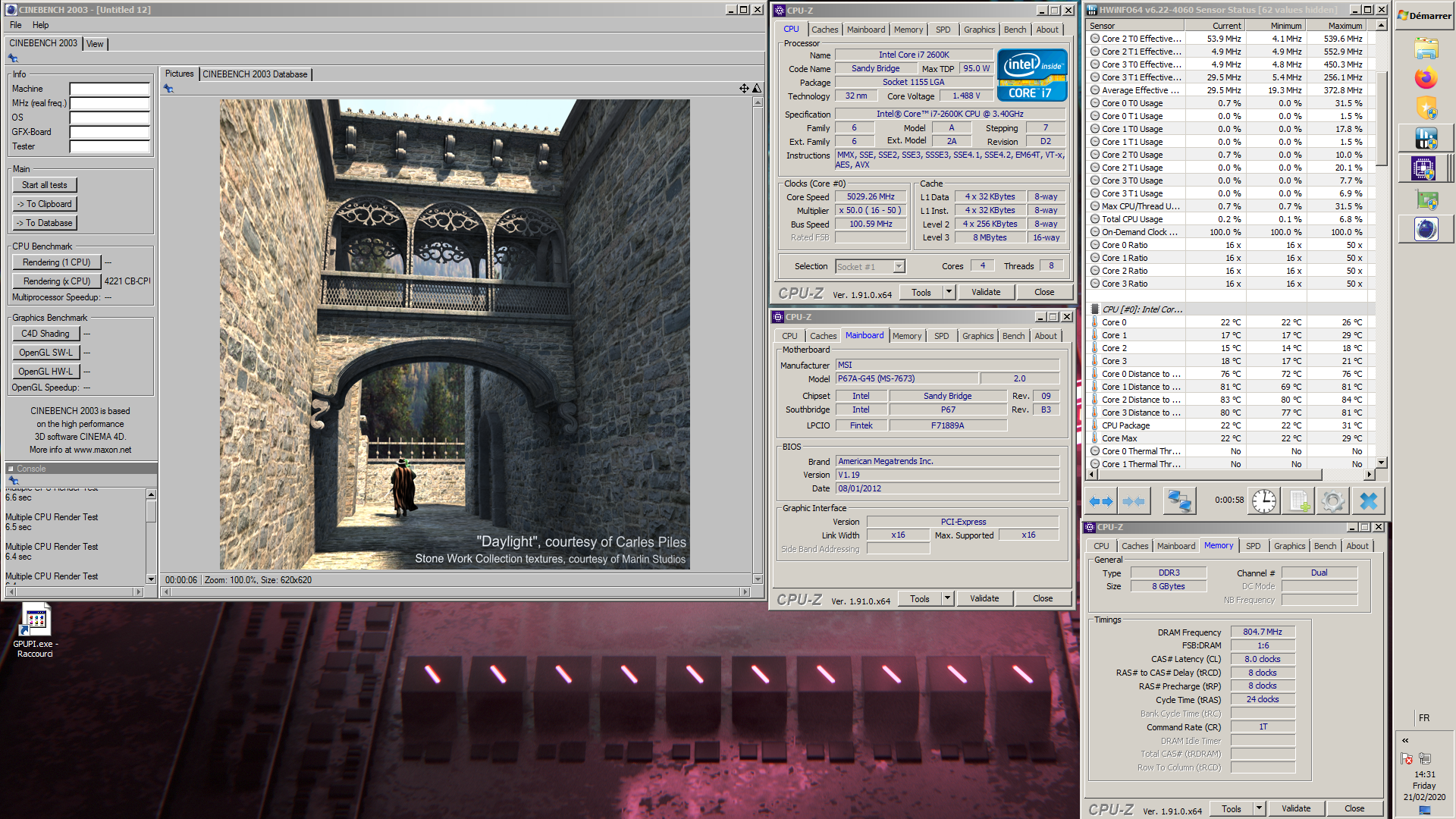This screenshot has width=1456, height=819.
Task: Open HWiNFO remote network monitoring icon
Action: [x=1178, y=500]
